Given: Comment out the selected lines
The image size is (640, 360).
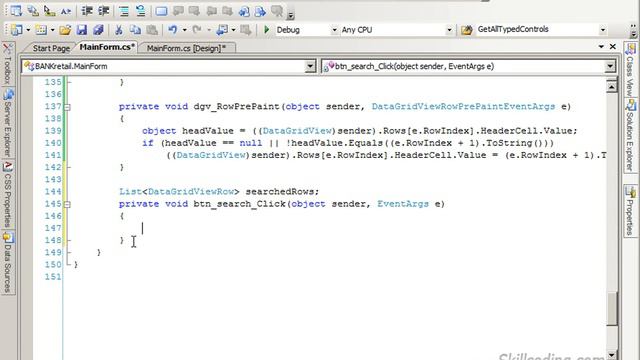Looking at the screenshot, I should (124, 11).
